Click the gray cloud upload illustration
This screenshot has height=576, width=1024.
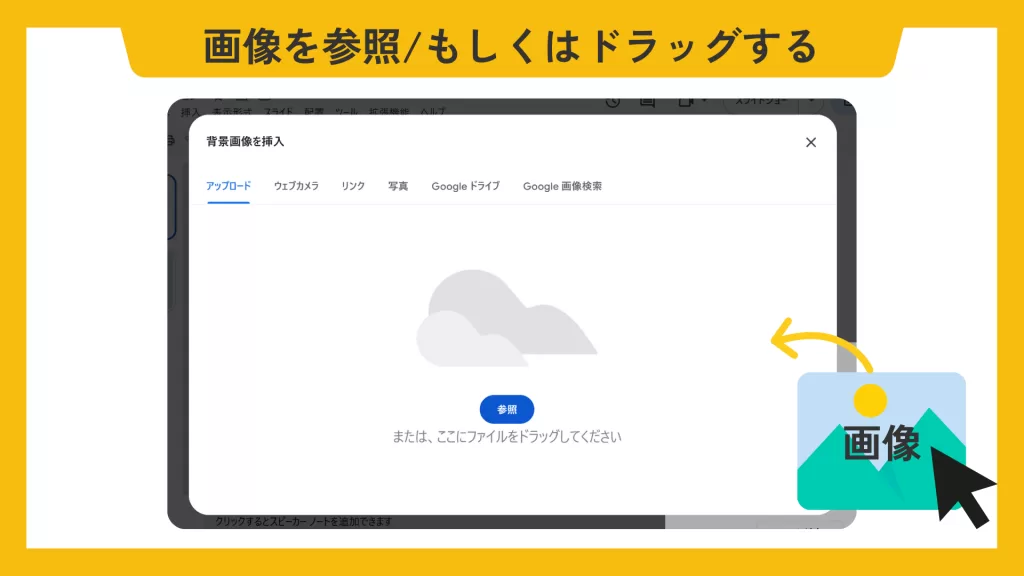pyautogui.click(x=505, y=320)
